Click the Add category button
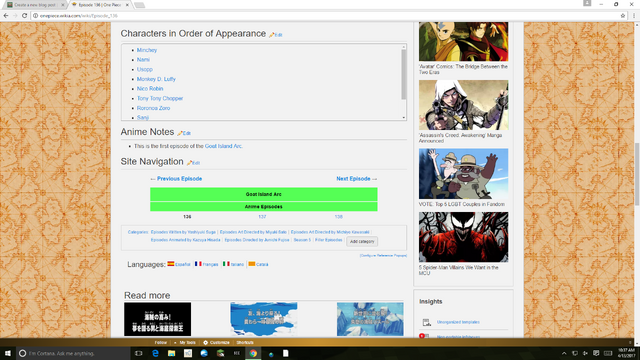The width and height of the screenshot is (640, 360). click(362, 242)
